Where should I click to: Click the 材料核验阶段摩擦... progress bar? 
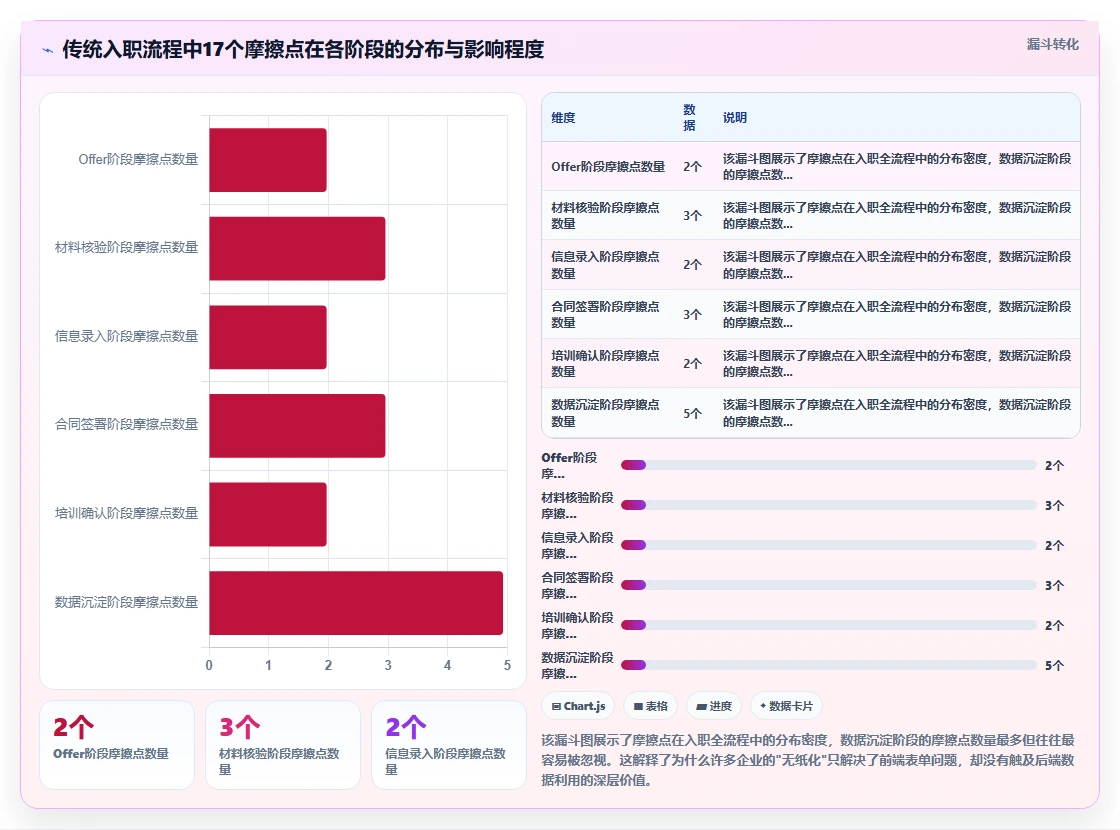click(829, 505)
